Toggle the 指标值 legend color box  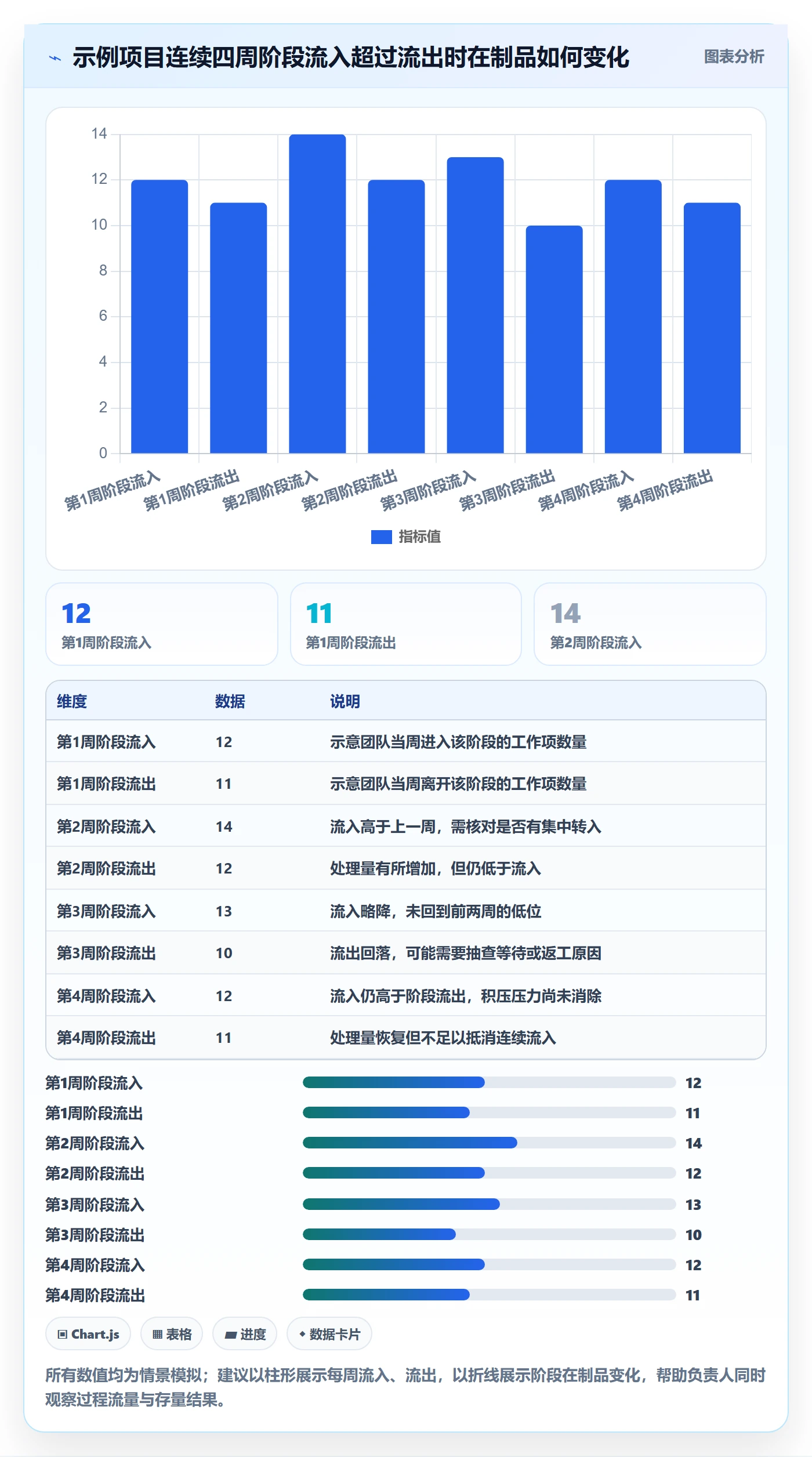click(381, 537)
